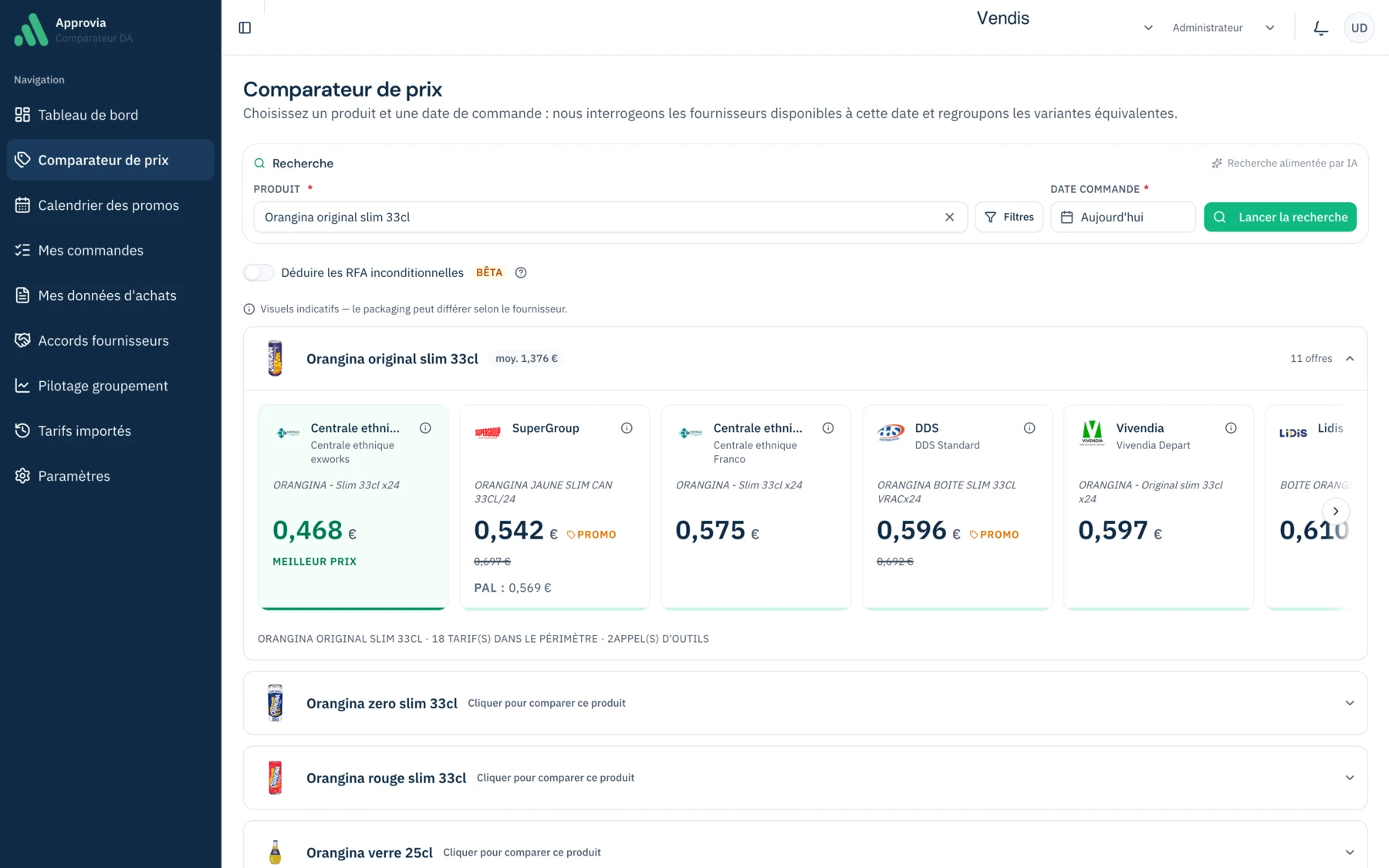Open info for Centrale ethnique exworks offer
This screenshot has height=868, width=1389.
(x=425, y=428)
